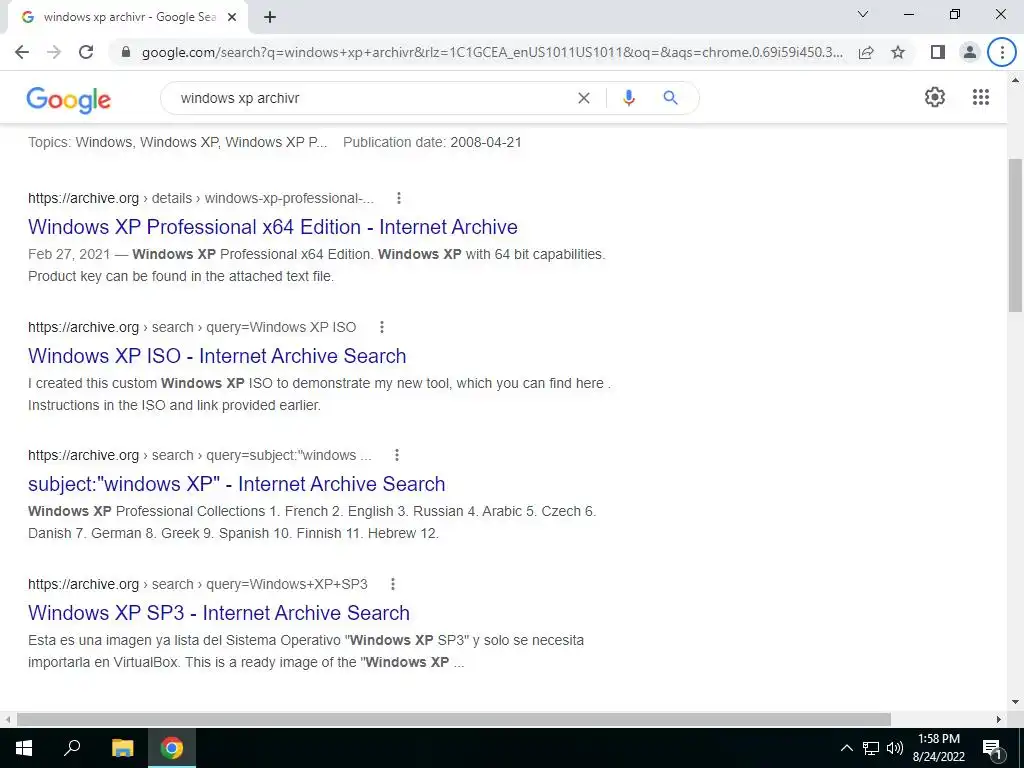Go to the Google homepage logo
This screenshot has height=768, width=1024.
coord(69,99)
